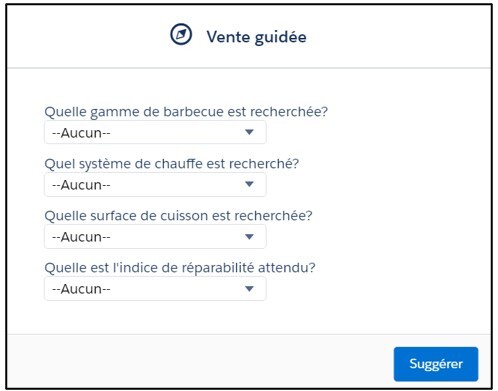Screen dimensions: 498x391
Task: Select the --Aucun-- value under indice de réparabilité question
Action: tap(81, 289)
